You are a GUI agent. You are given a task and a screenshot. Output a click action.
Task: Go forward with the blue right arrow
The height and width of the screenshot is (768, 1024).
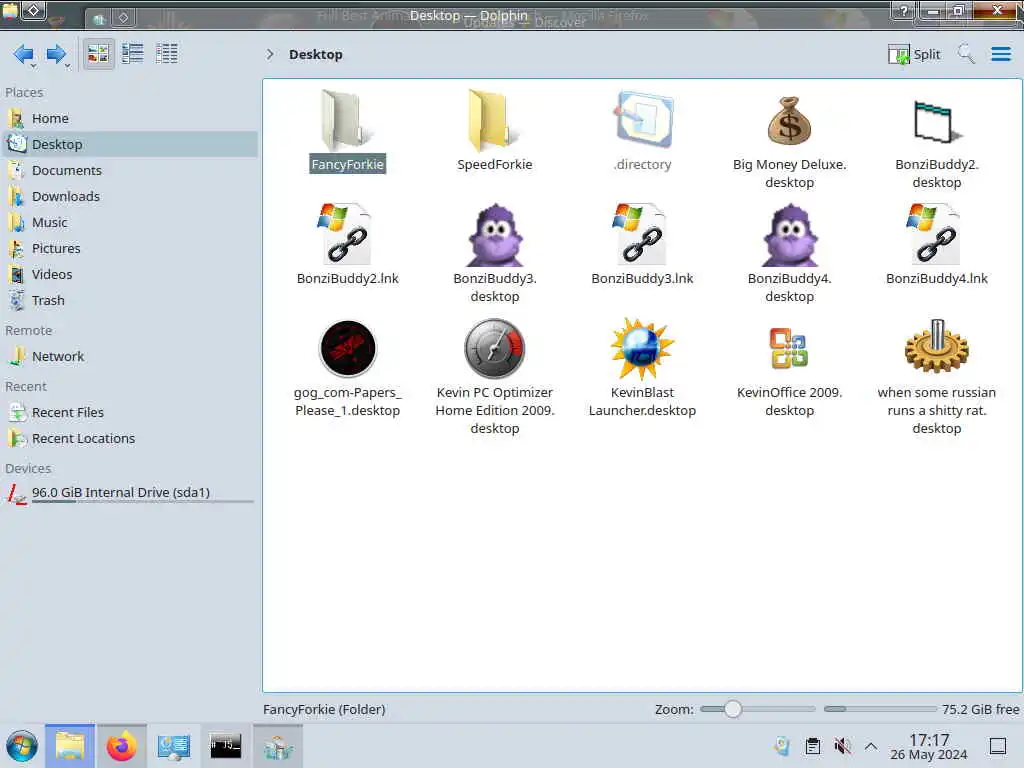point(57,54)
